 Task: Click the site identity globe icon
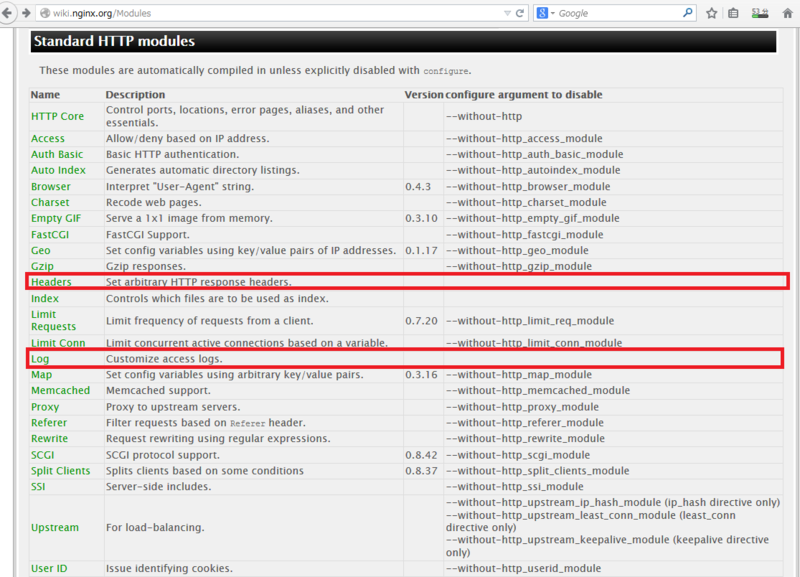pos(45,13)
